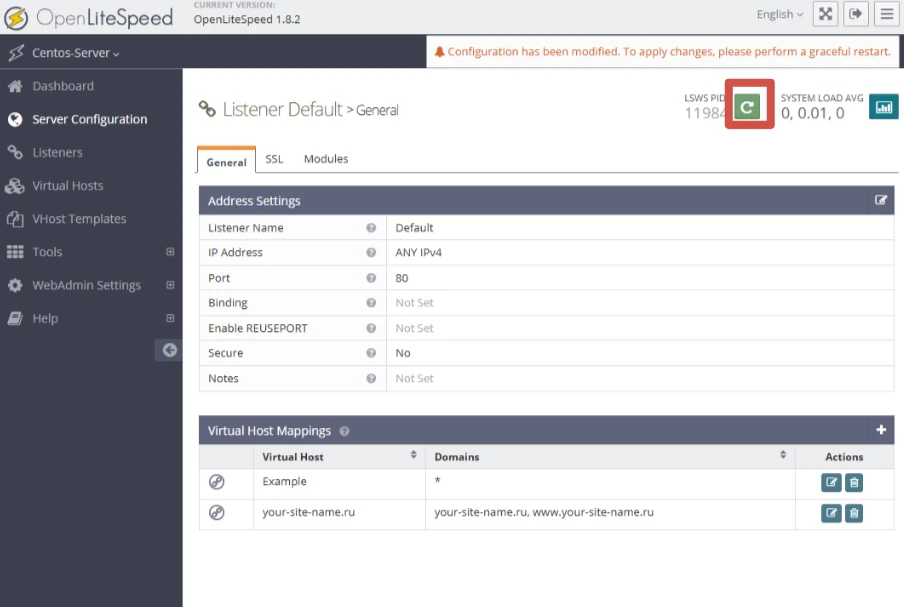The width and height of the screenshot is (904, 607).
Task: Click the SYSTEM LOAD AVG values
Action: pos(812,114)
